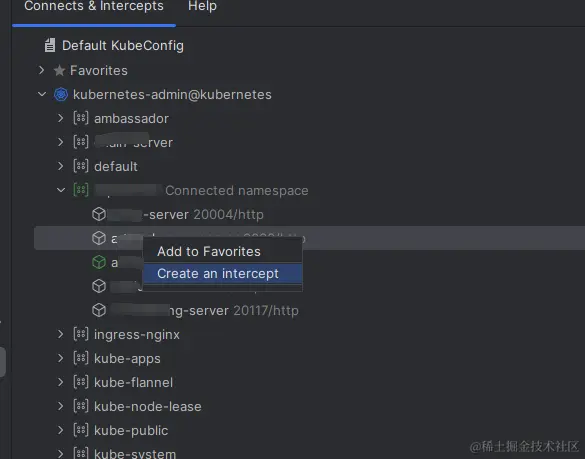This screenshot has height=459, width=585.
Task: Click the green intercepted service cube icon
Action: click(x=99, y=262)
